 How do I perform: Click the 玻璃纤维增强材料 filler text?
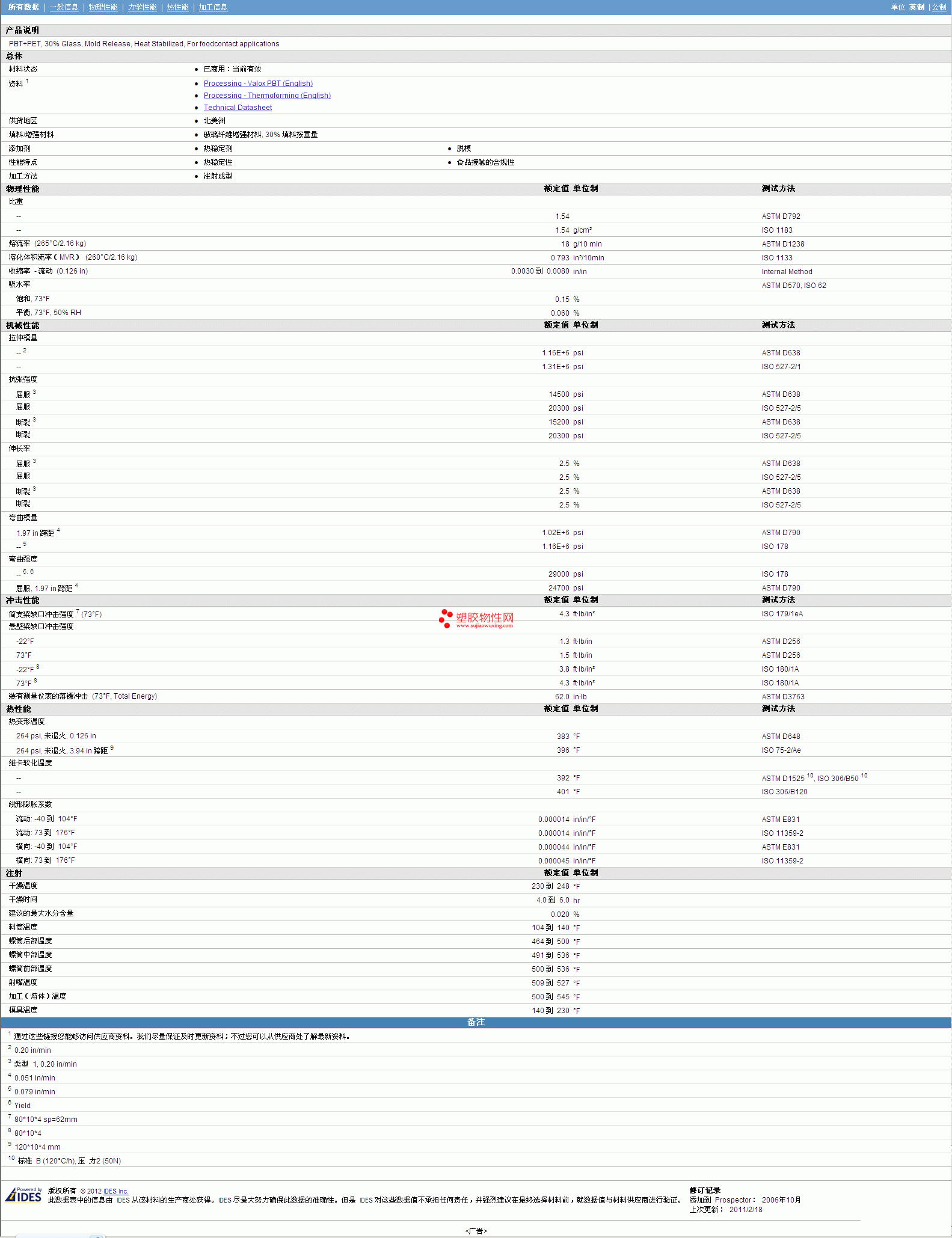pos(260,135)
